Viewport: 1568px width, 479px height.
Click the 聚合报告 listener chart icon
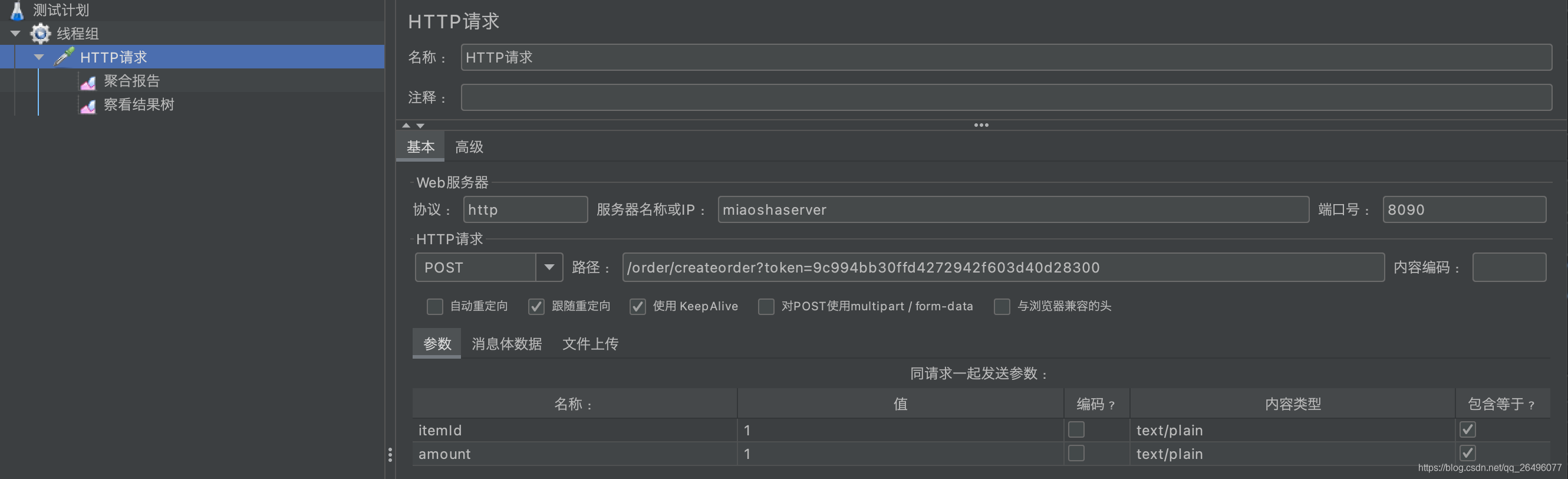click(88, 81)
